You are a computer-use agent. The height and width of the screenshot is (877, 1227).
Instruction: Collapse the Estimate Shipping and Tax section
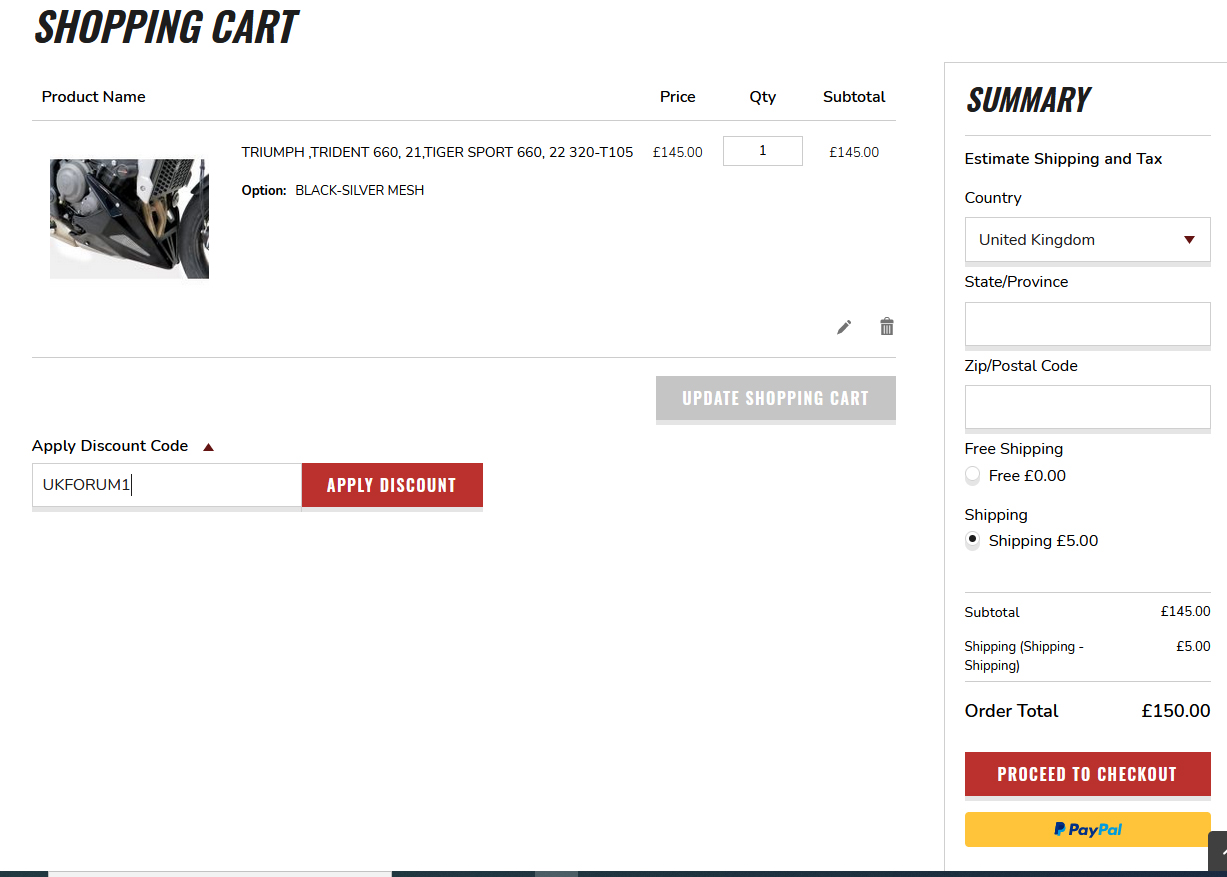pos(1063,159)
